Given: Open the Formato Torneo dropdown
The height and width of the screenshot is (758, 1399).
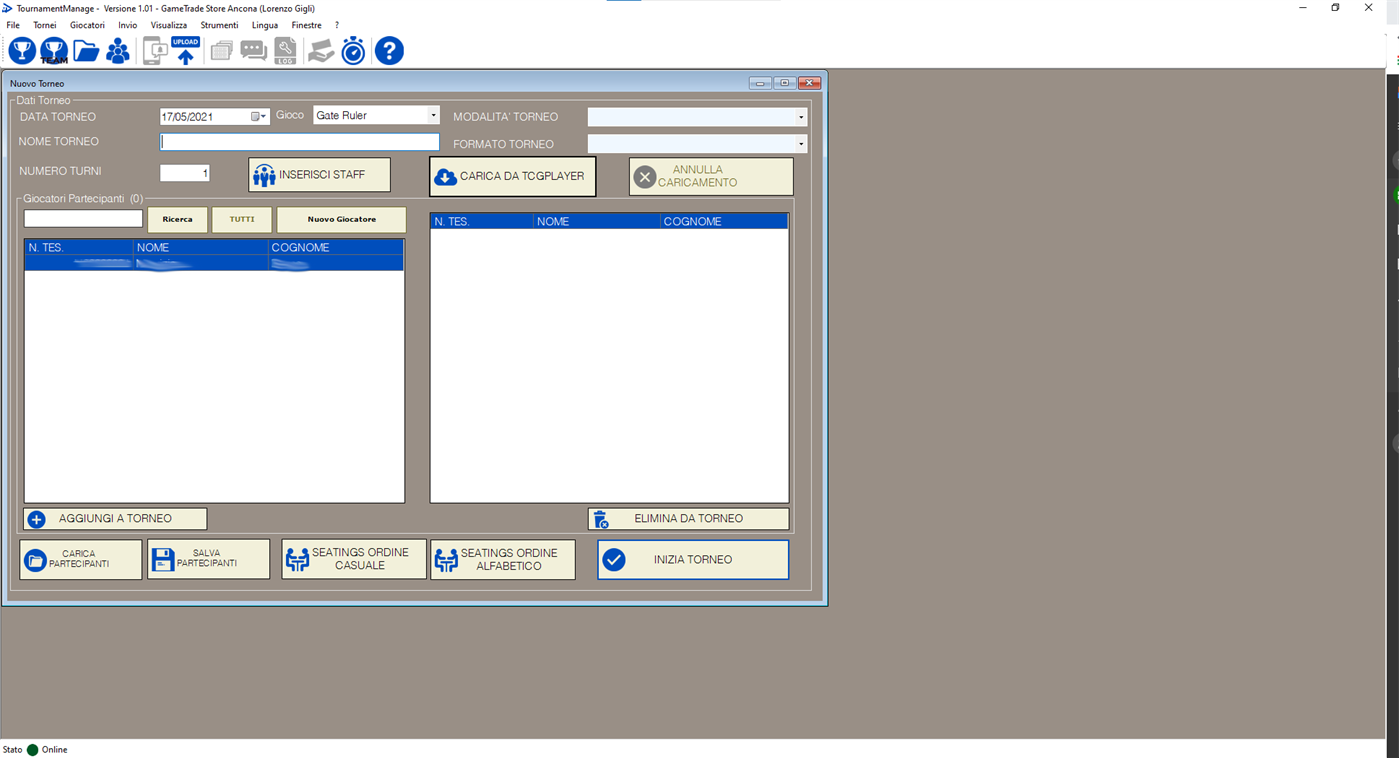Looking at the screenshot, I should [x=800, y=144].
